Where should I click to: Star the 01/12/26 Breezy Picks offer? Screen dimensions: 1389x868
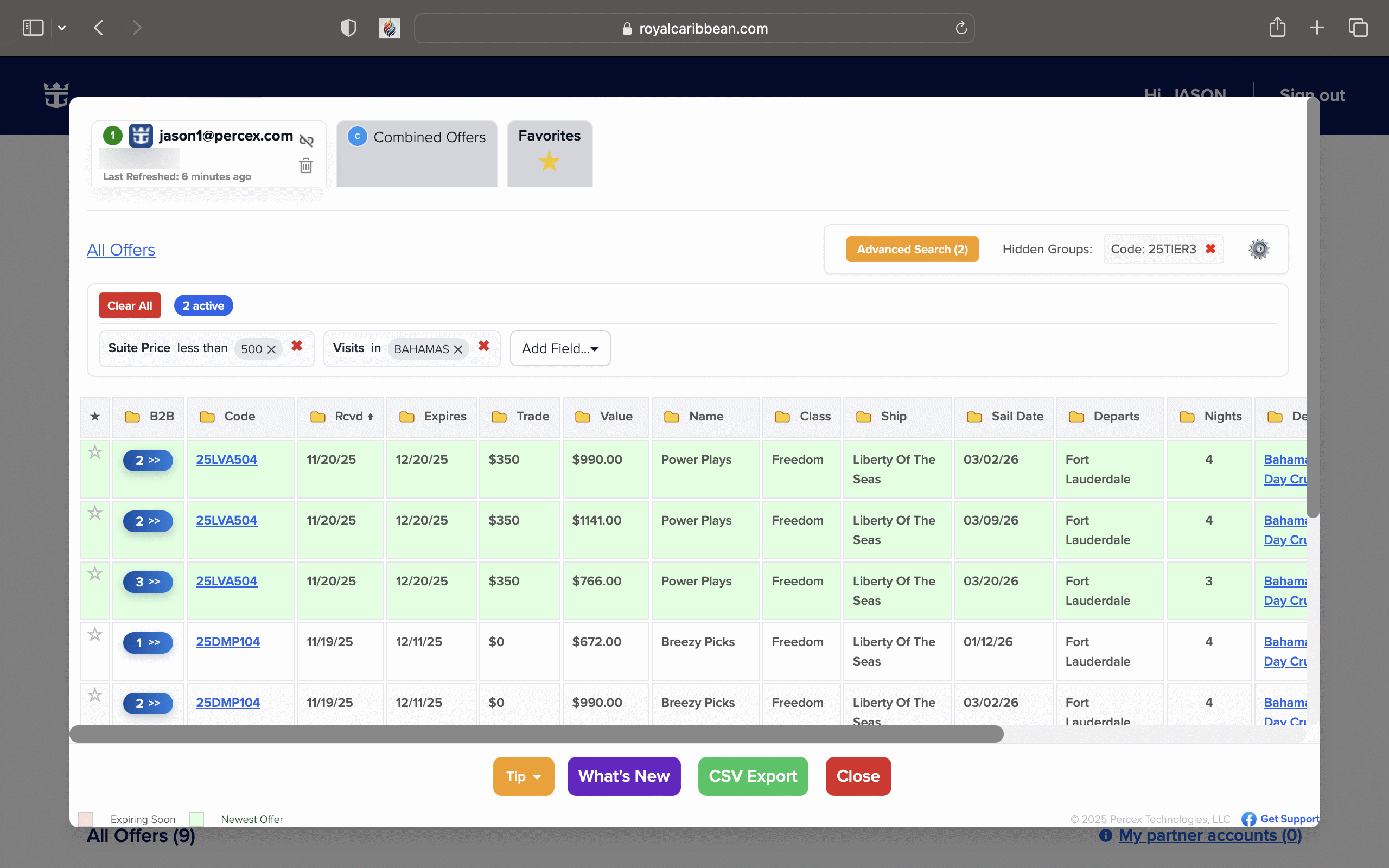point(95,635)
